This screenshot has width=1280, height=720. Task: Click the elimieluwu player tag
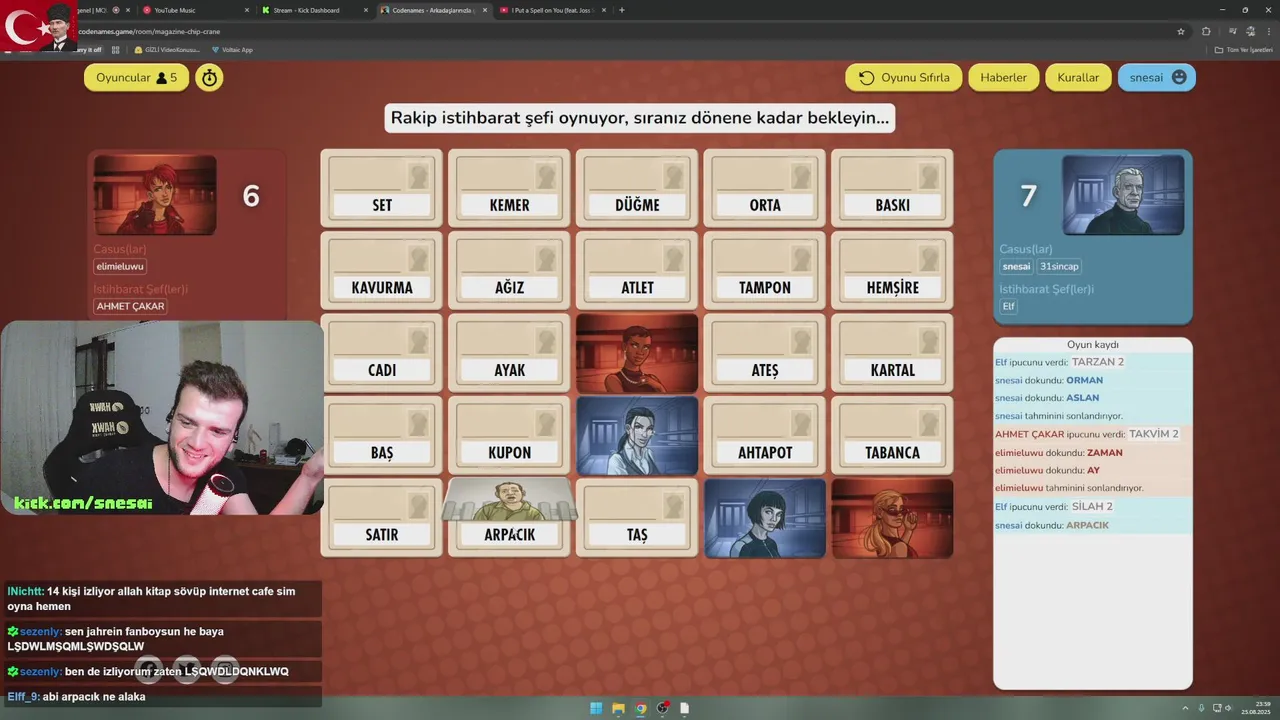[x=120, y=266]
